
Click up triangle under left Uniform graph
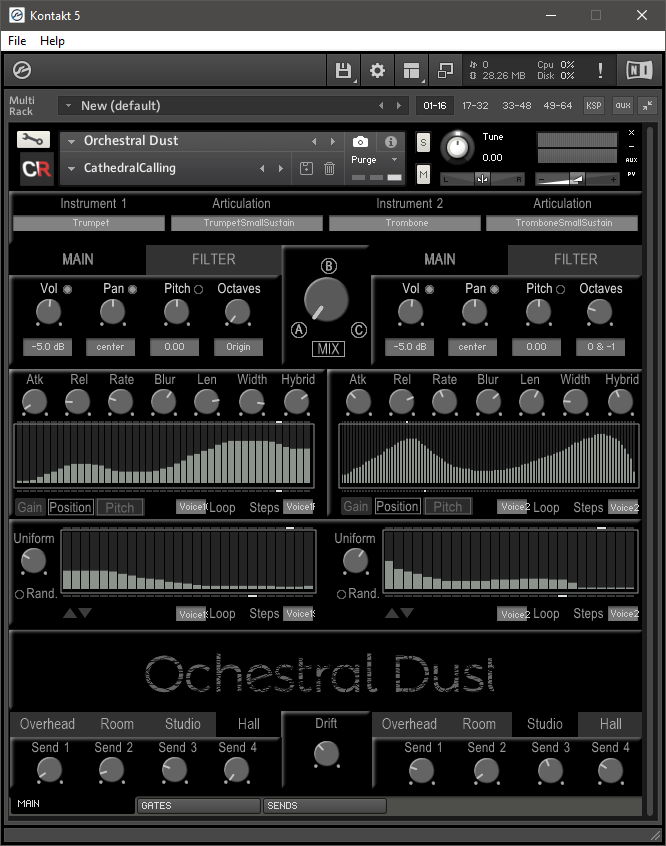pyautogui.click(x=70, y=613)
